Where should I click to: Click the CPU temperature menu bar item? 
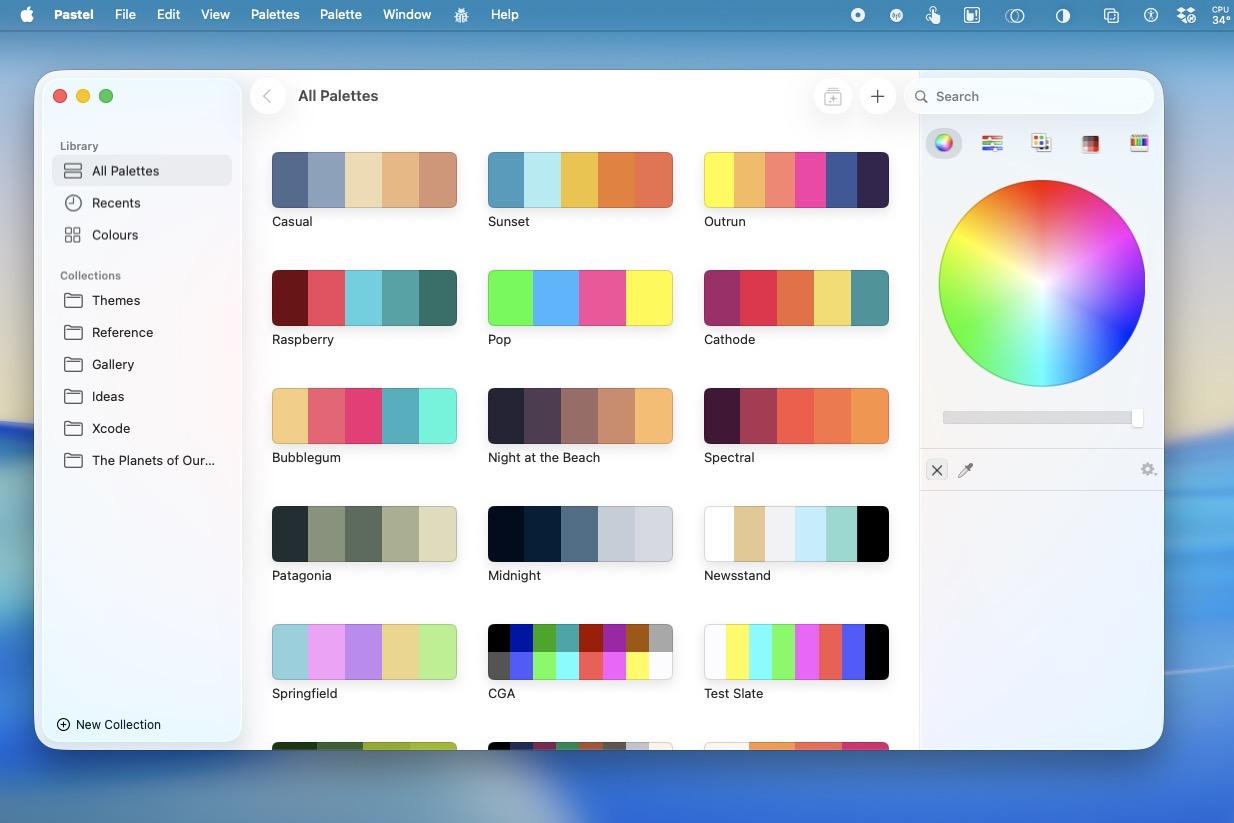pos(1221,15)
